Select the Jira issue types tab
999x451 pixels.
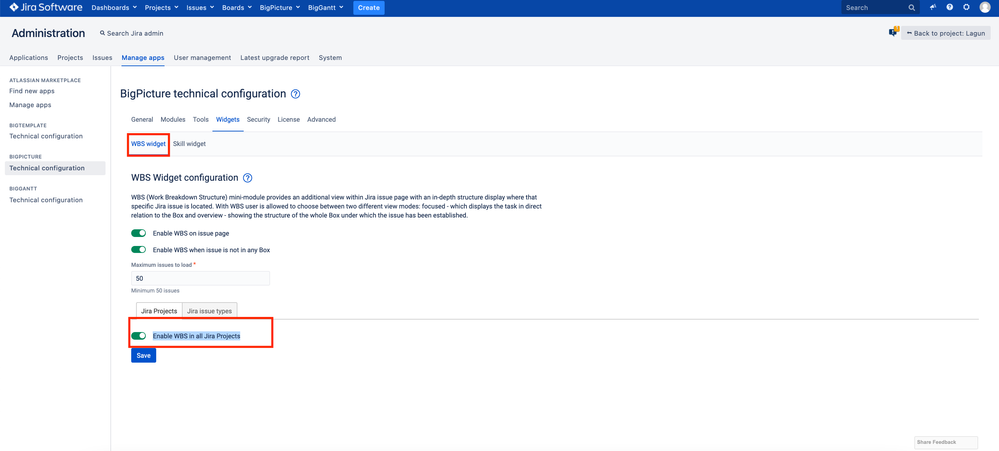coord(210,310)
